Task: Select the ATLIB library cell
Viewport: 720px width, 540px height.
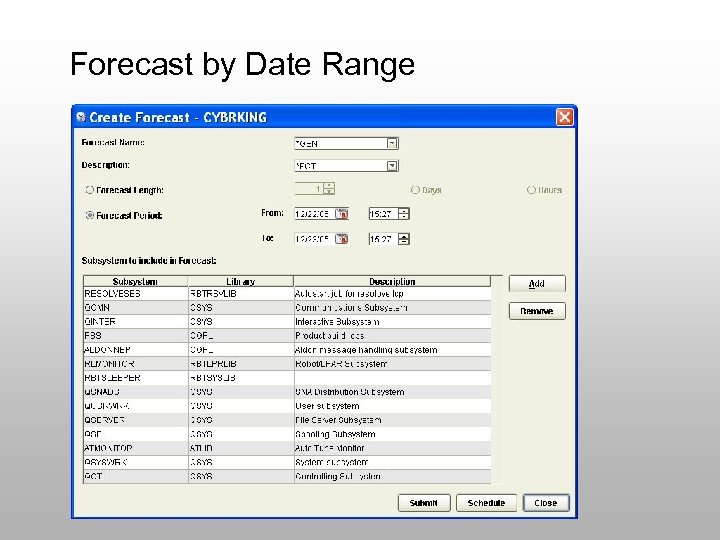Action: click(241, 448)
